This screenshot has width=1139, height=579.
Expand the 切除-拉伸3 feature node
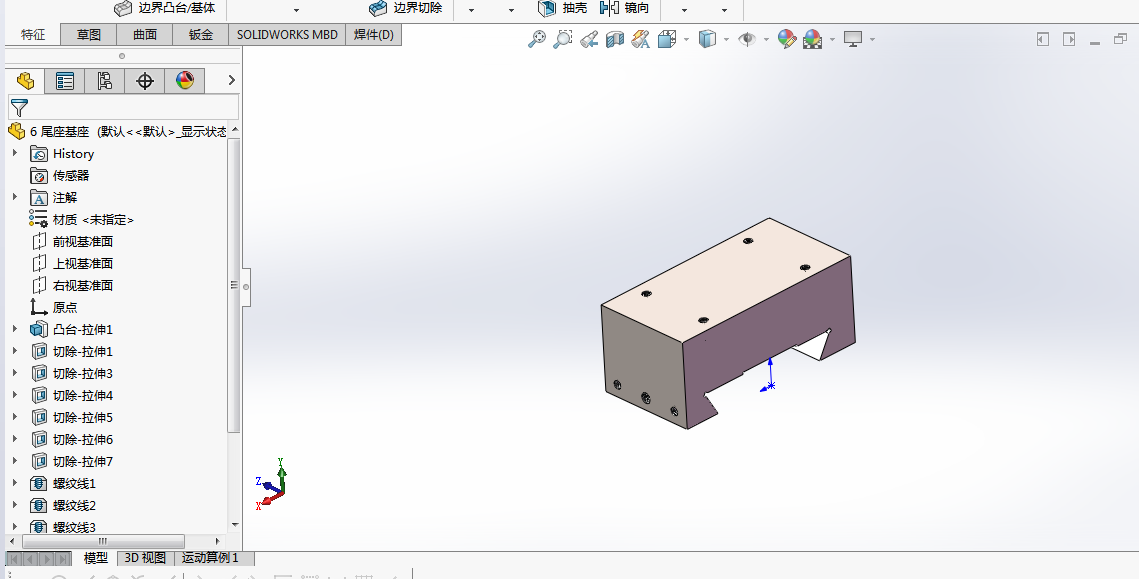pos(15,373)
